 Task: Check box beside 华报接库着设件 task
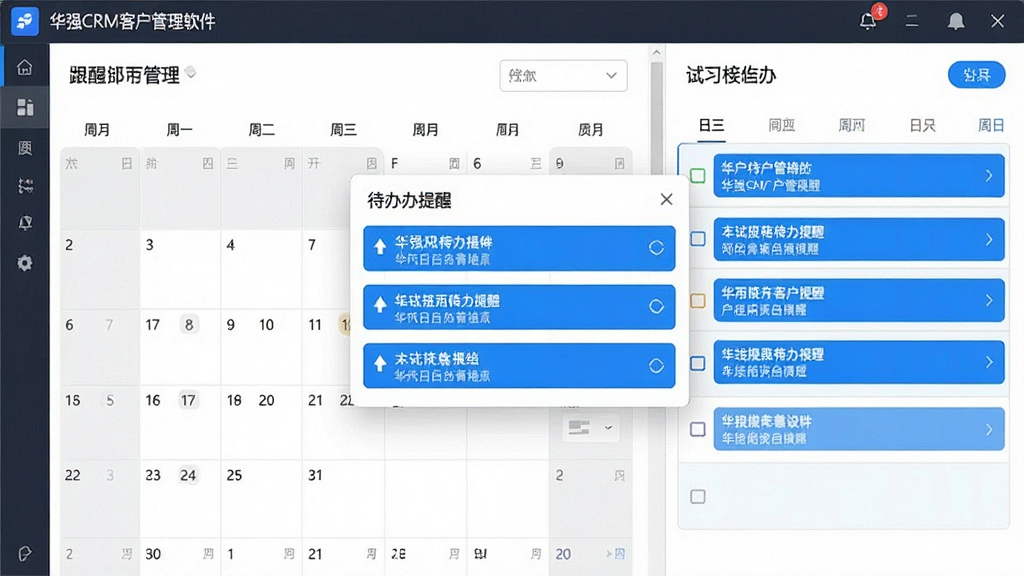click(x=697, y=429)
